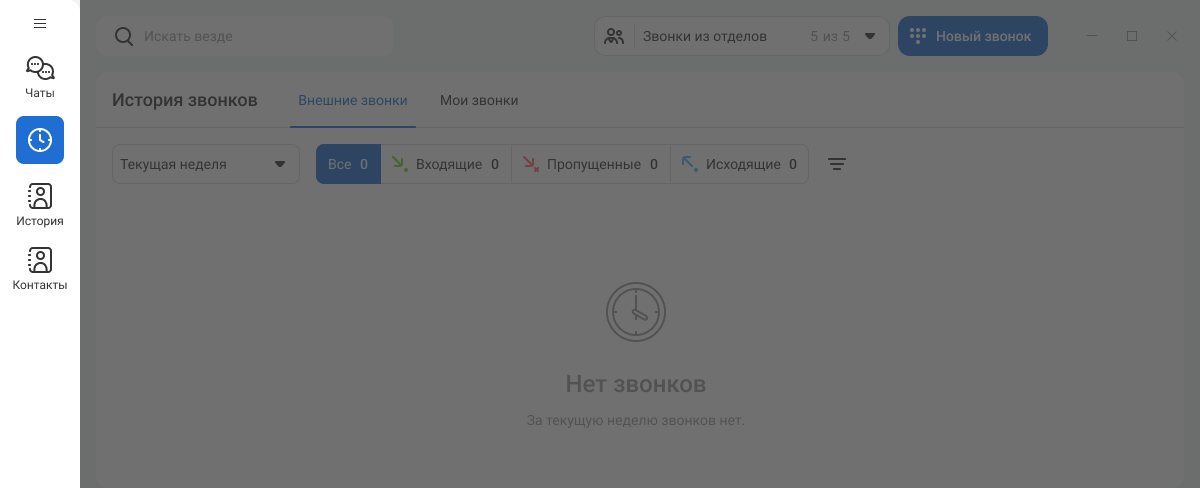The height and width of the screenshot is (488, 1200).
Task: Select the blue clock call history icon
Action: [40, 140]
